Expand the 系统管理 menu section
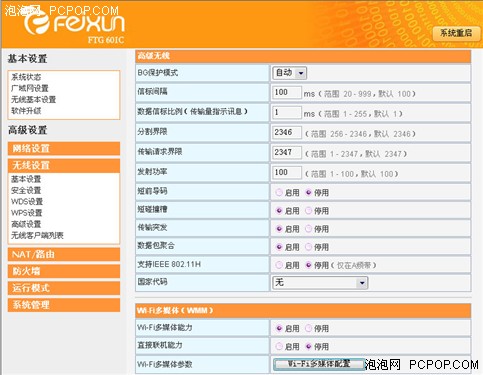483x375 pixels. tap(64, 305)
